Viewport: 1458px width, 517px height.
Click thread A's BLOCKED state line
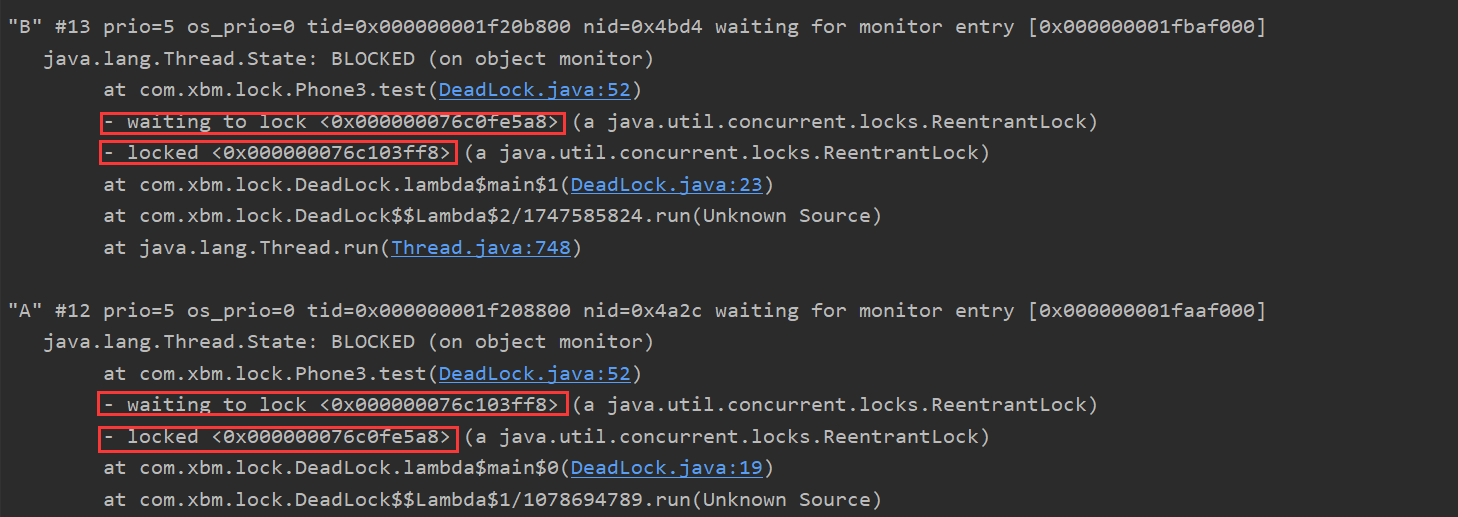348,342
